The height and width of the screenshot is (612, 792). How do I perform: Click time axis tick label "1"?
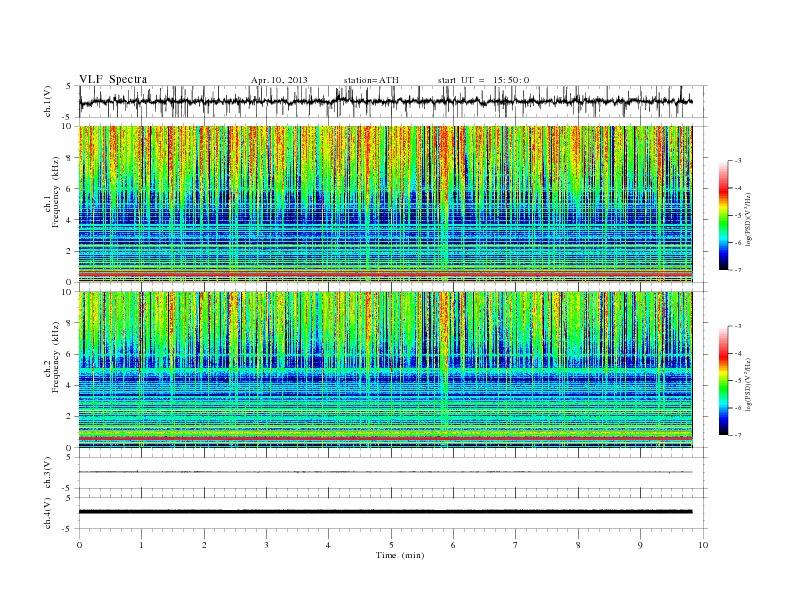pos(141,545)
